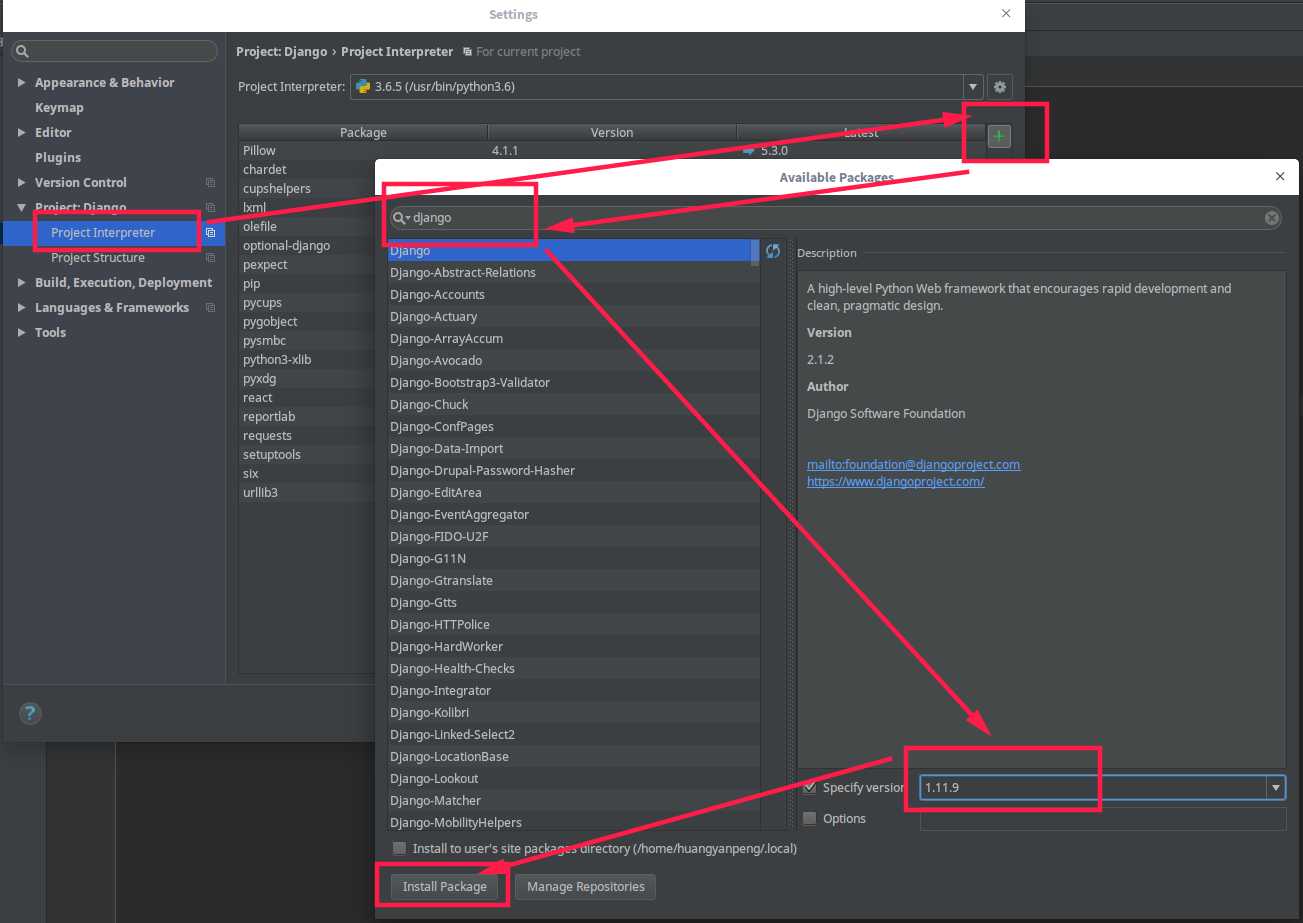The image size is (1303, 923).
Task: Click the project icon beside Project Interpreter
Action: pyautogui.click(x=210, y=233)
